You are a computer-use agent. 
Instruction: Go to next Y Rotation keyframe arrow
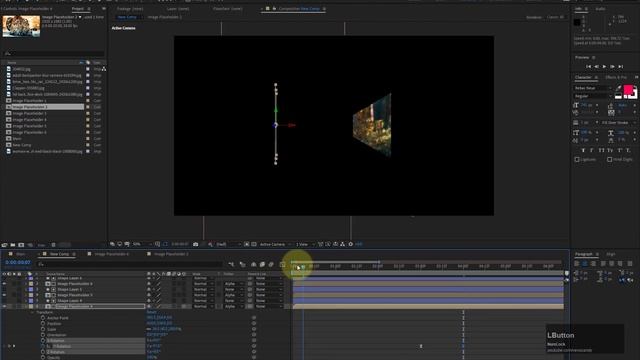(x=14, y=346)
